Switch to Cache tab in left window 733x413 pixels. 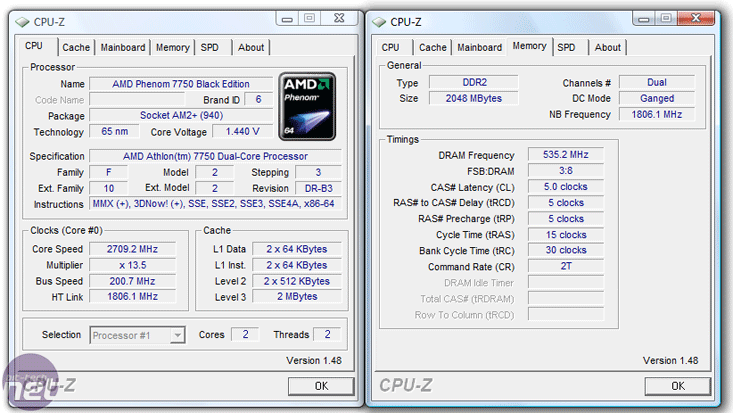click(76, 47)
